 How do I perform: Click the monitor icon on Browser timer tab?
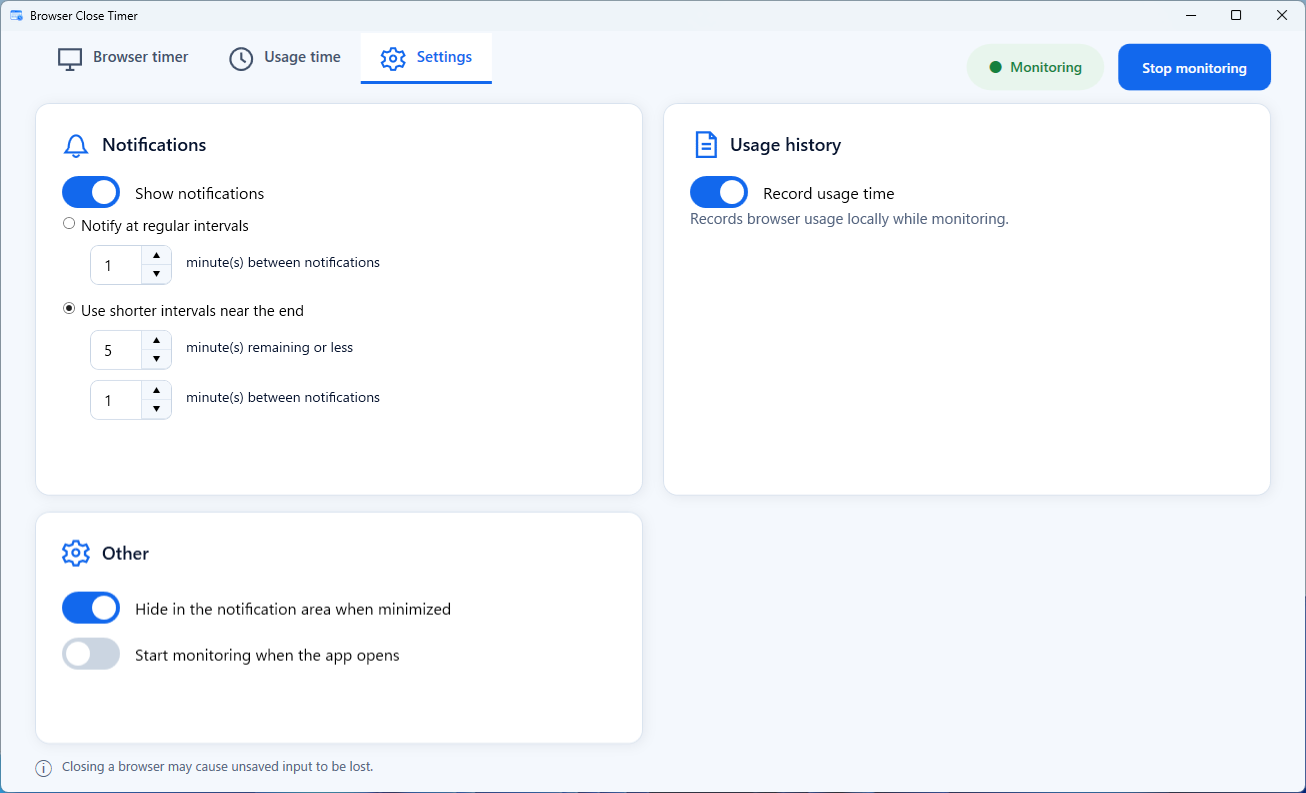point(69,59)
